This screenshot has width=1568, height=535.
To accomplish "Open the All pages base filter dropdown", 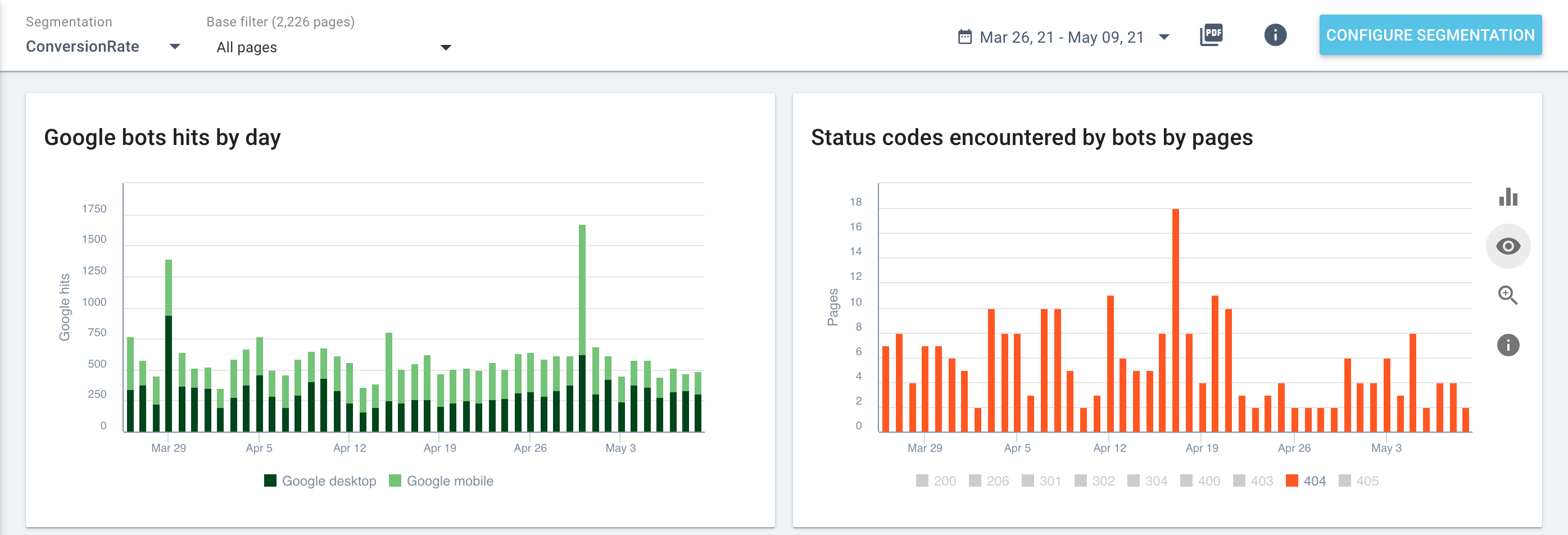I will pyautogui.click(x=334, y=47).
